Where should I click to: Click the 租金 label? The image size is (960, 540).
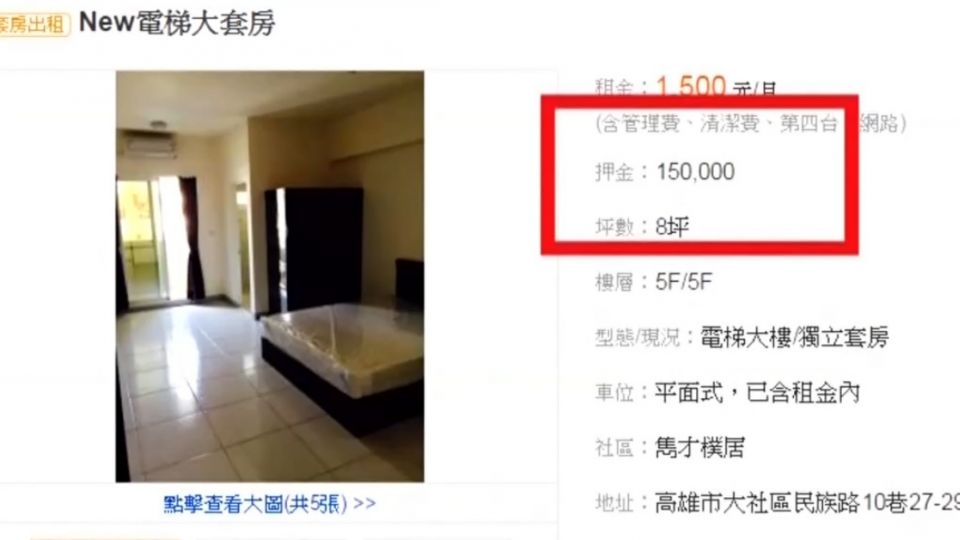pos(614,89)
